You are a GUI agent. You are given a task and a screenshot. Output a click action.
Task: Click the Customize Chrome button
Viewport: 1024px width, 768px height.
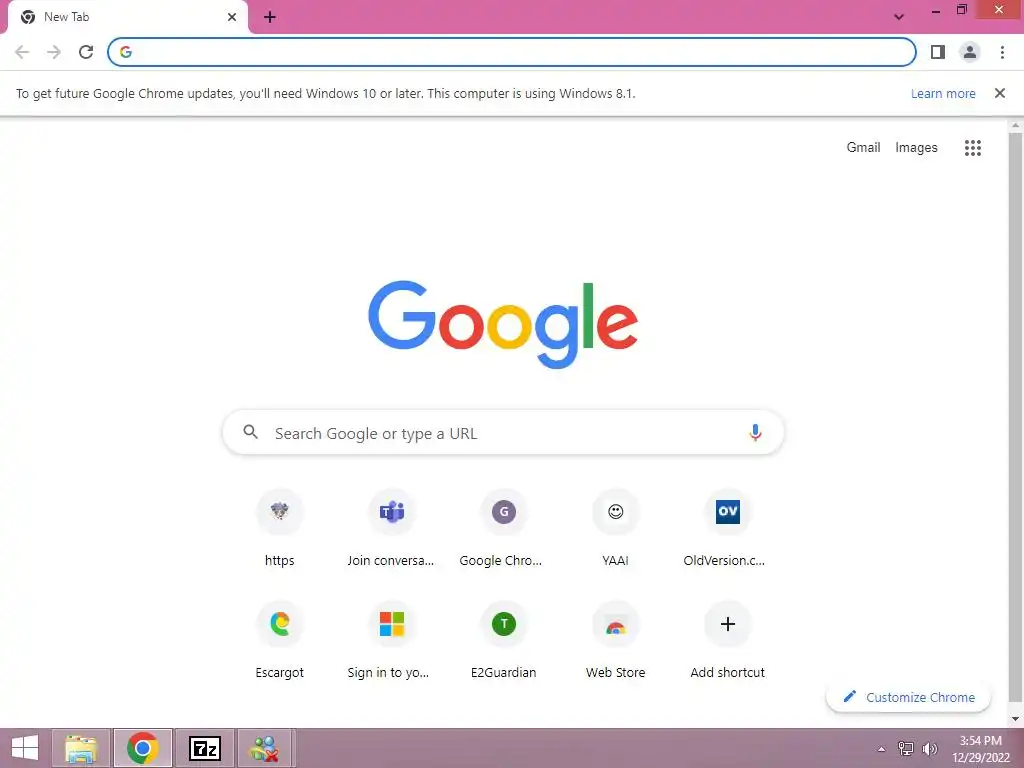pos(908,697)
